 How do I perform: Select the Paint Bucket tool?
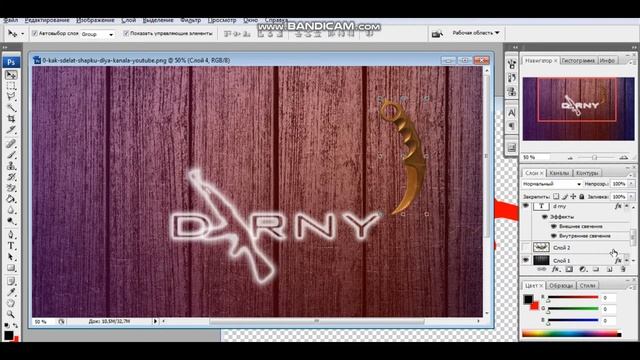11,199
